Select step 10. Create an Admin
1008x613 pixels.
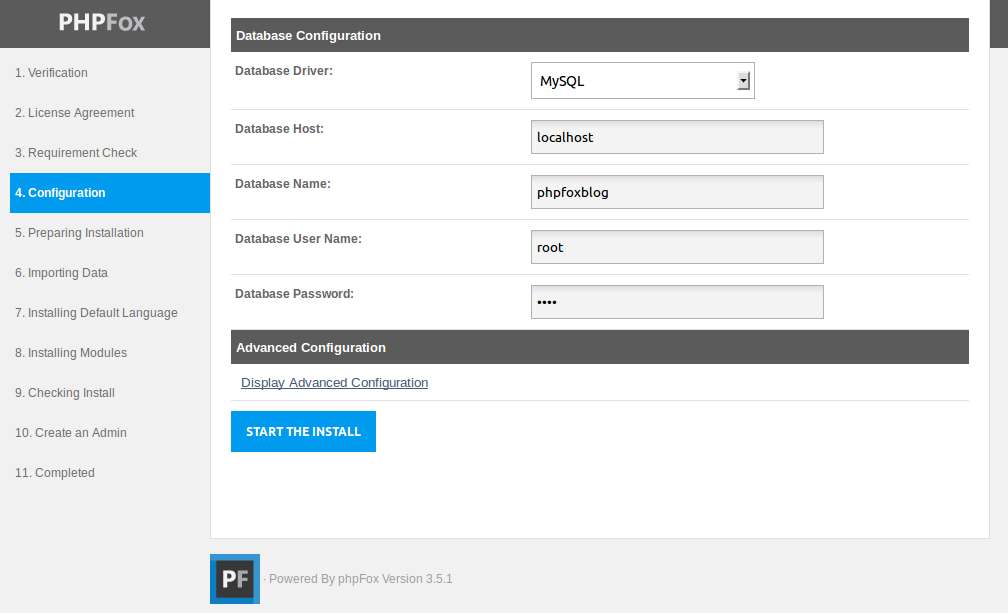[x=71, y=433]
